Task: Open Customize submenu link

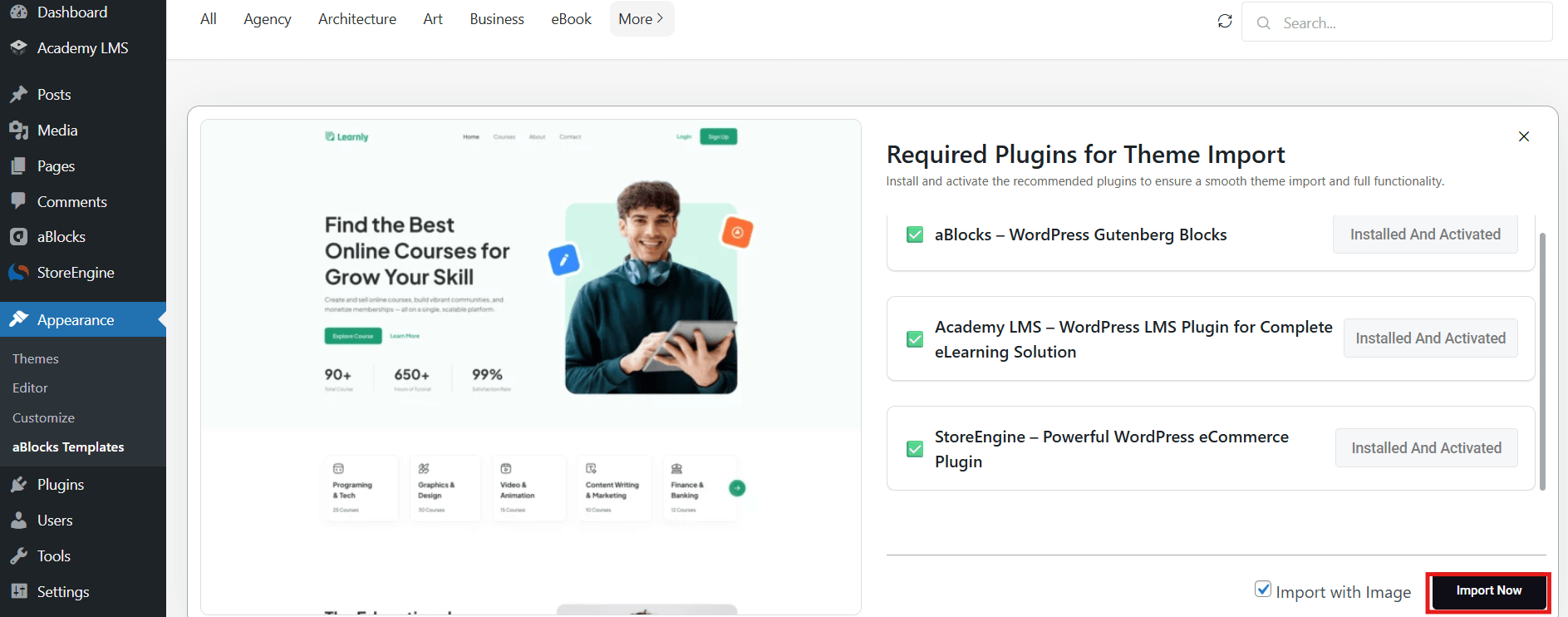Action: coord(43,418)
